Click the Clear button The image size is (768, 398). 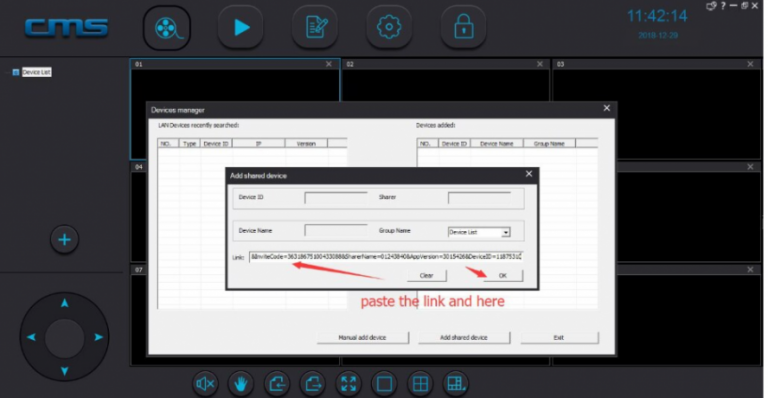427,276
